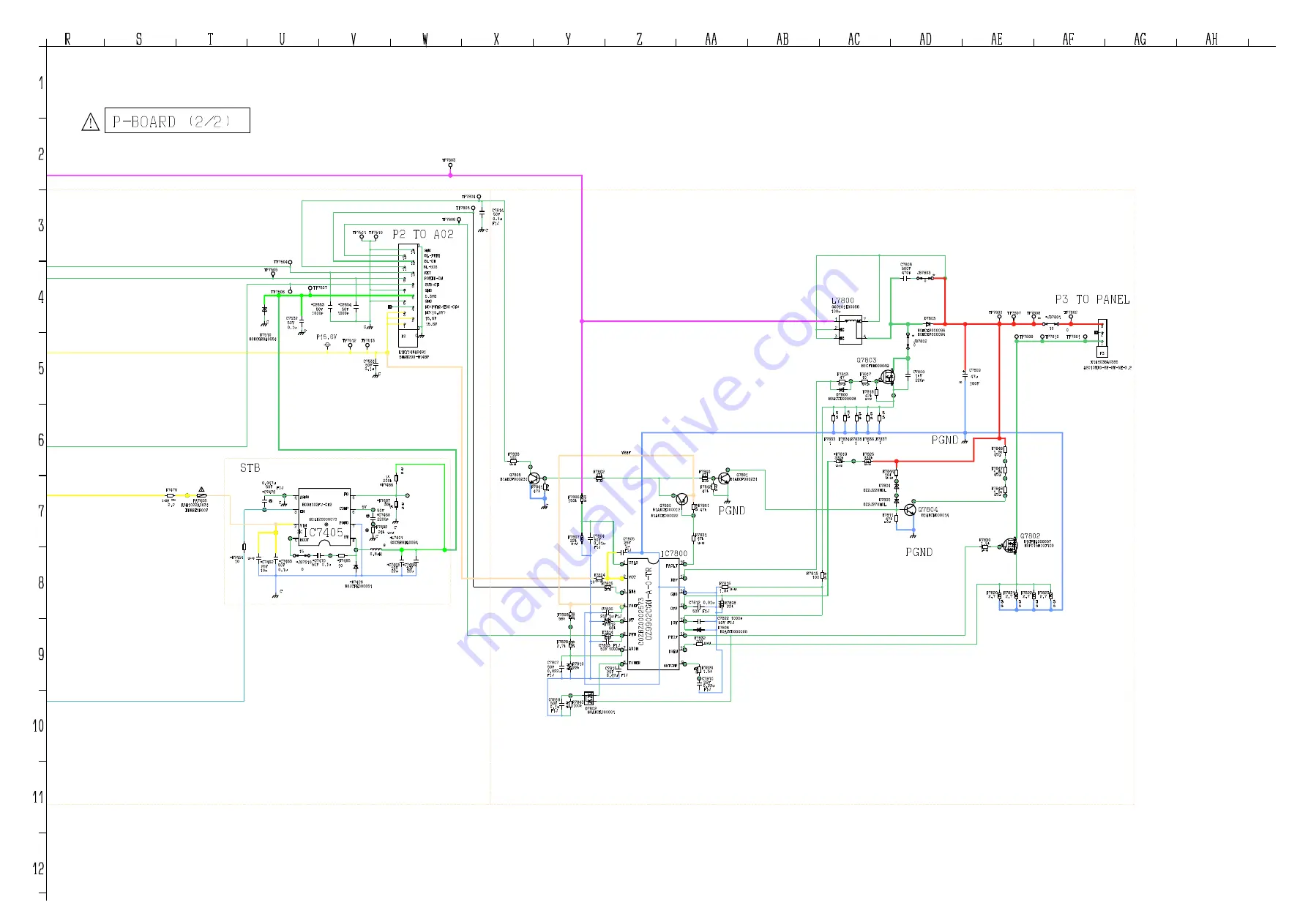Click the IC7800 chip body
The width and height of the screenshot is (1308, 924).
coord(653,613)
